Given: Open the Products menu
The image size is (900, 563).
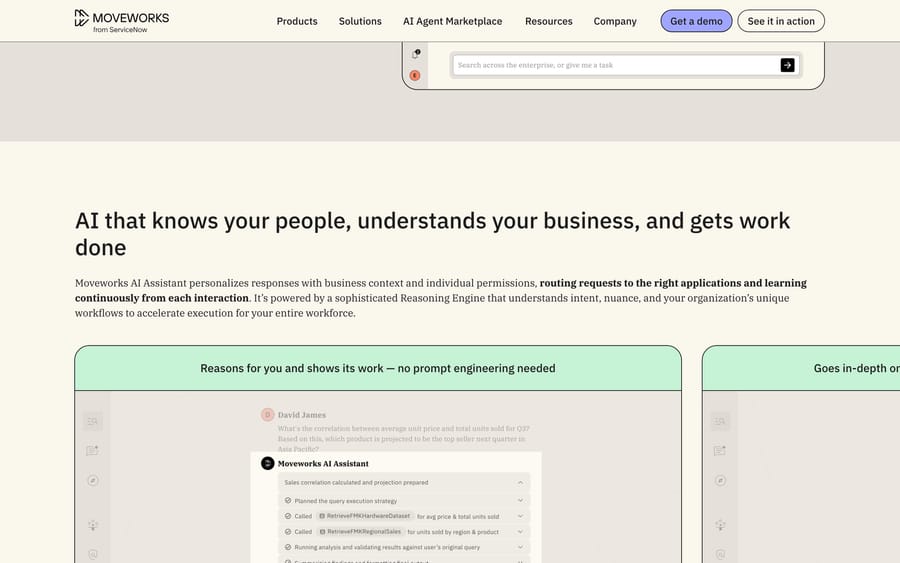Looking at the screenshot, I should 297,21.
